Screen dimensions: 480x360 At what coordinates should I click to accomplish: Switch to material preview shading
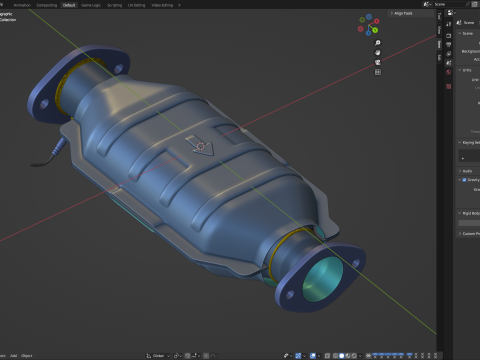348,356
